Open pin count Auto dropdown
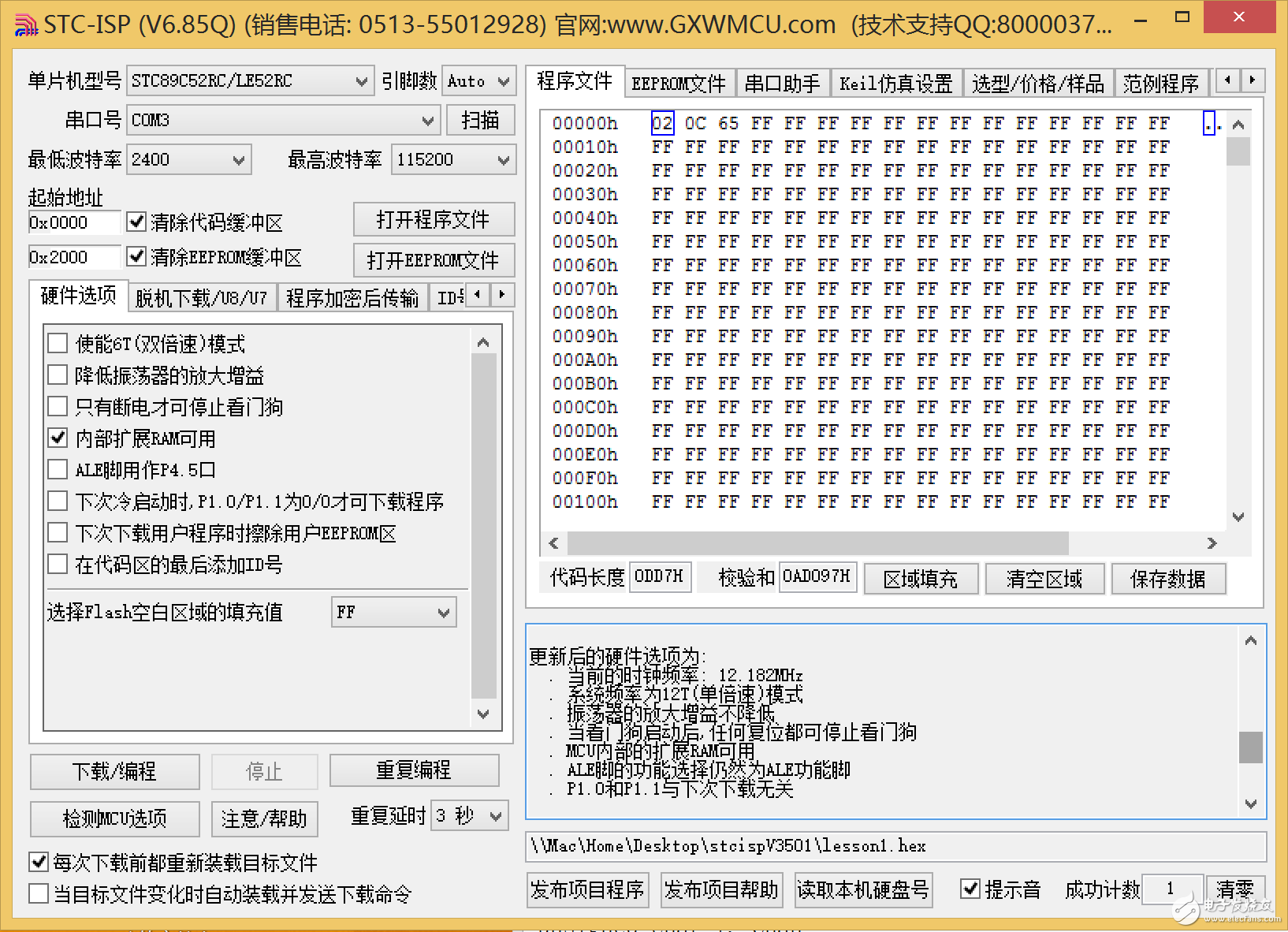The height and width of the screenshot is (932, 1288). tap(479, 80)
